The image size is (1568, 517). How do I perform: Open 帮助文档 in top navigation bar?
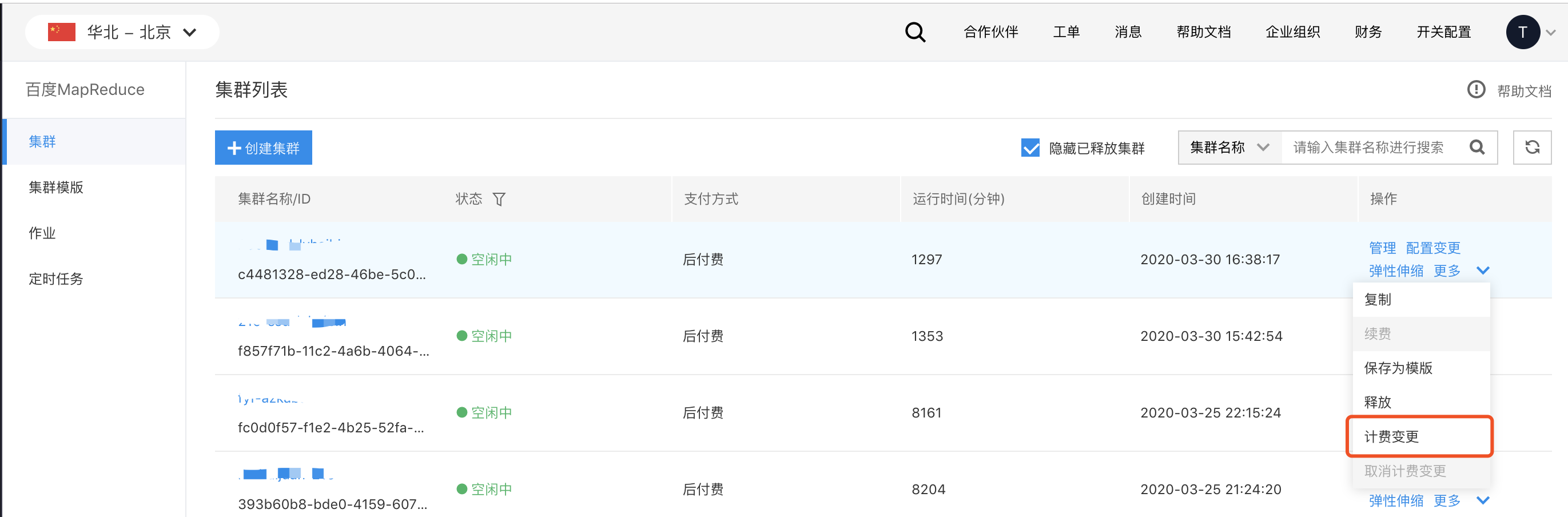click(x=1203, y=32)
